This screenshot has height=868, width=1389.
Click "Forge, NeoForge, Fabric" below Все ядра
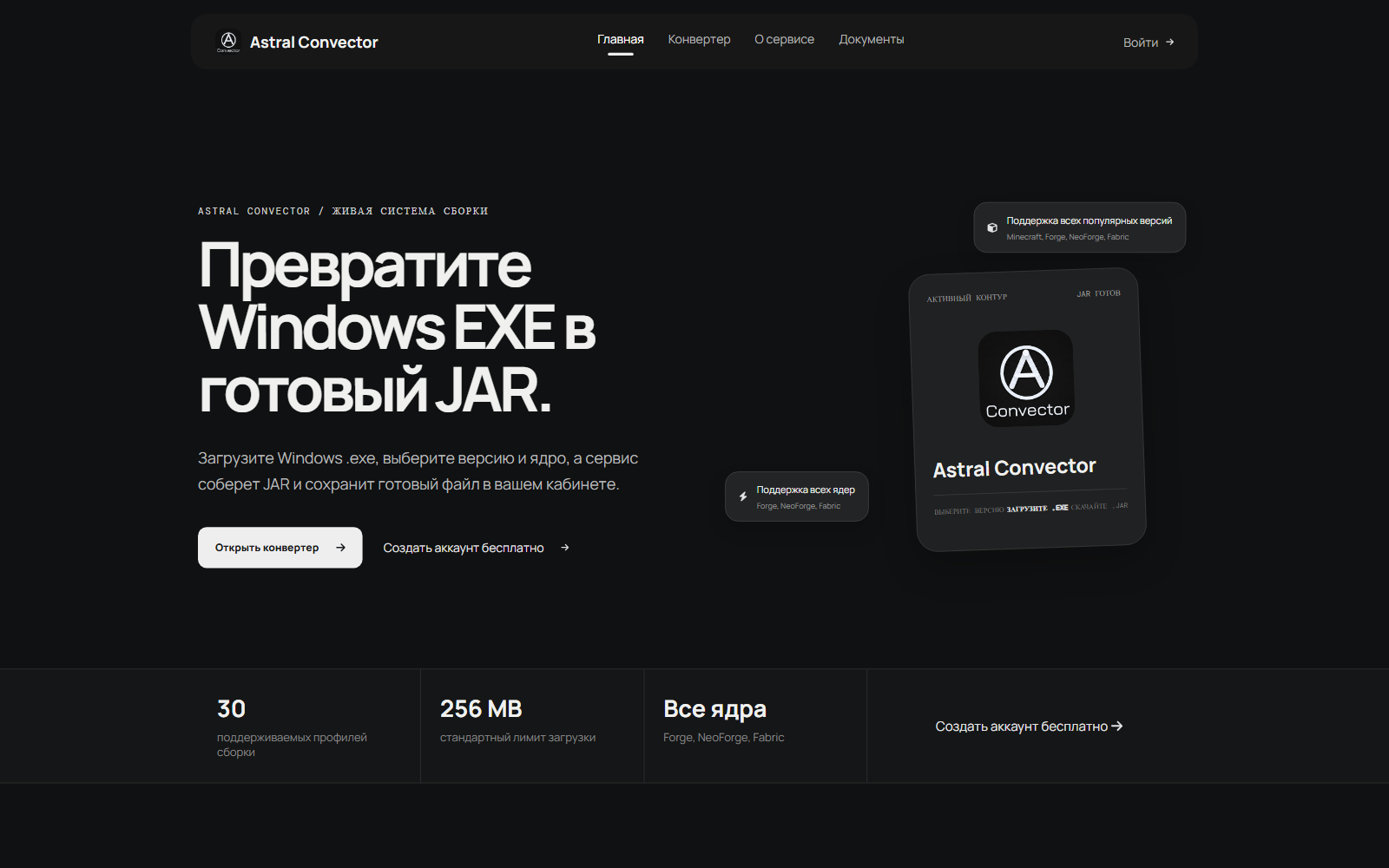(x=724, y=738)
